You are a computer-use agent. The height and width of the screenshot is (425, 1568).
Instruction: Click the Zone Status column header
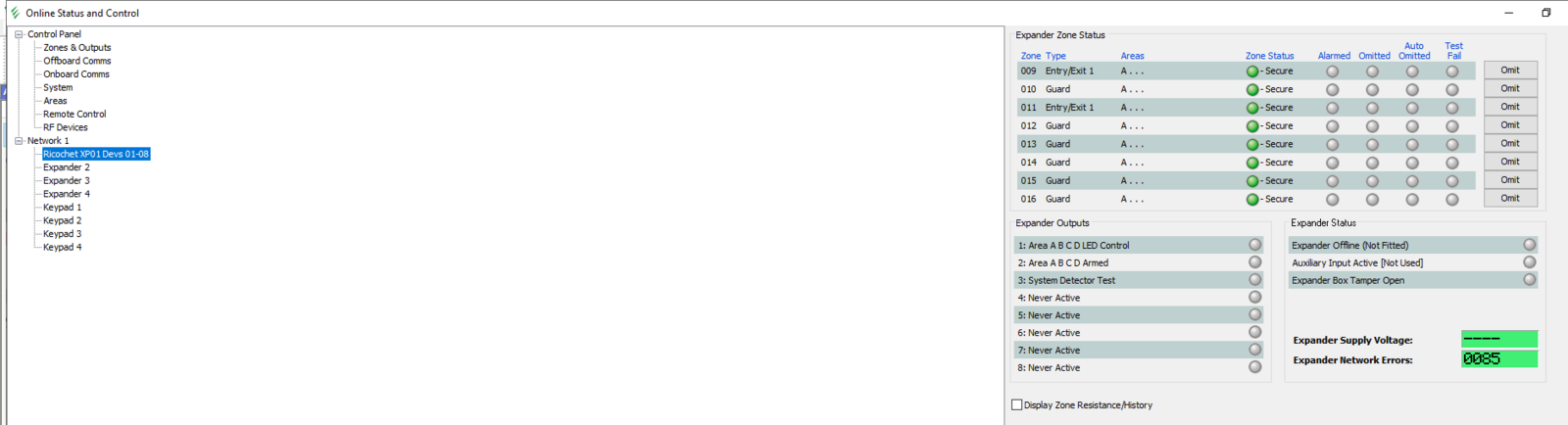(x=1270, y=56)
